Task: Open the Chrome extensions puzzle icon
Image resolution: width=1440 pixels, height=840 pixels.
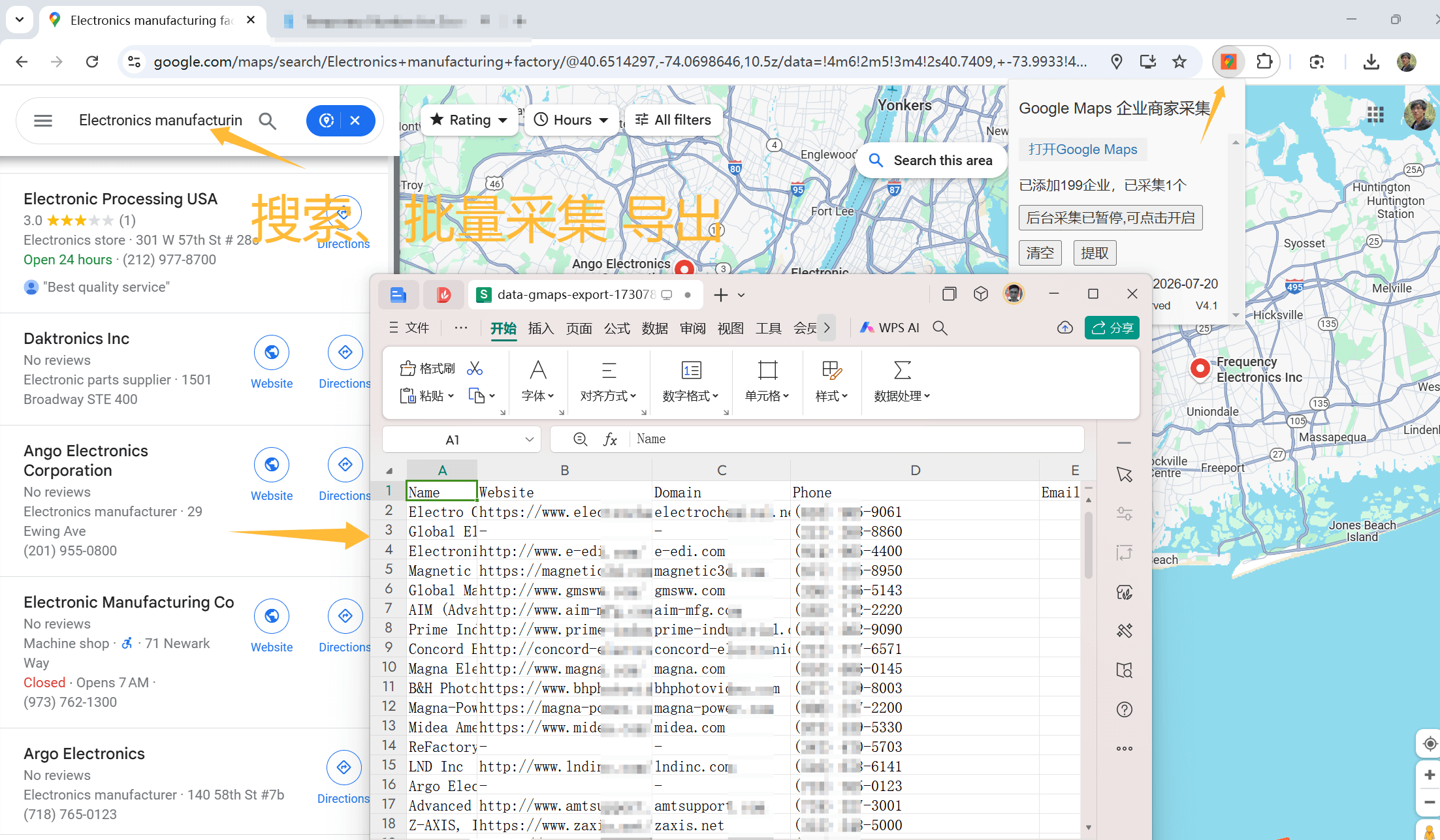Action: [1264, 62]
